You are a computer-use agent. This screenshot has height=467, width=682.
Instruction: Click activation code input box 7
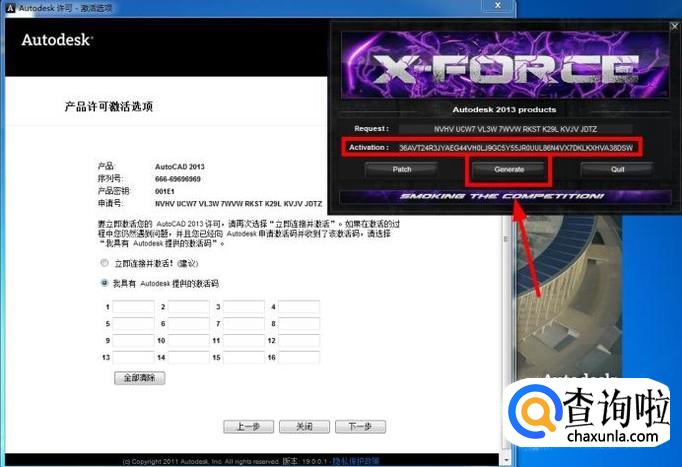click(x=244, y=324)
